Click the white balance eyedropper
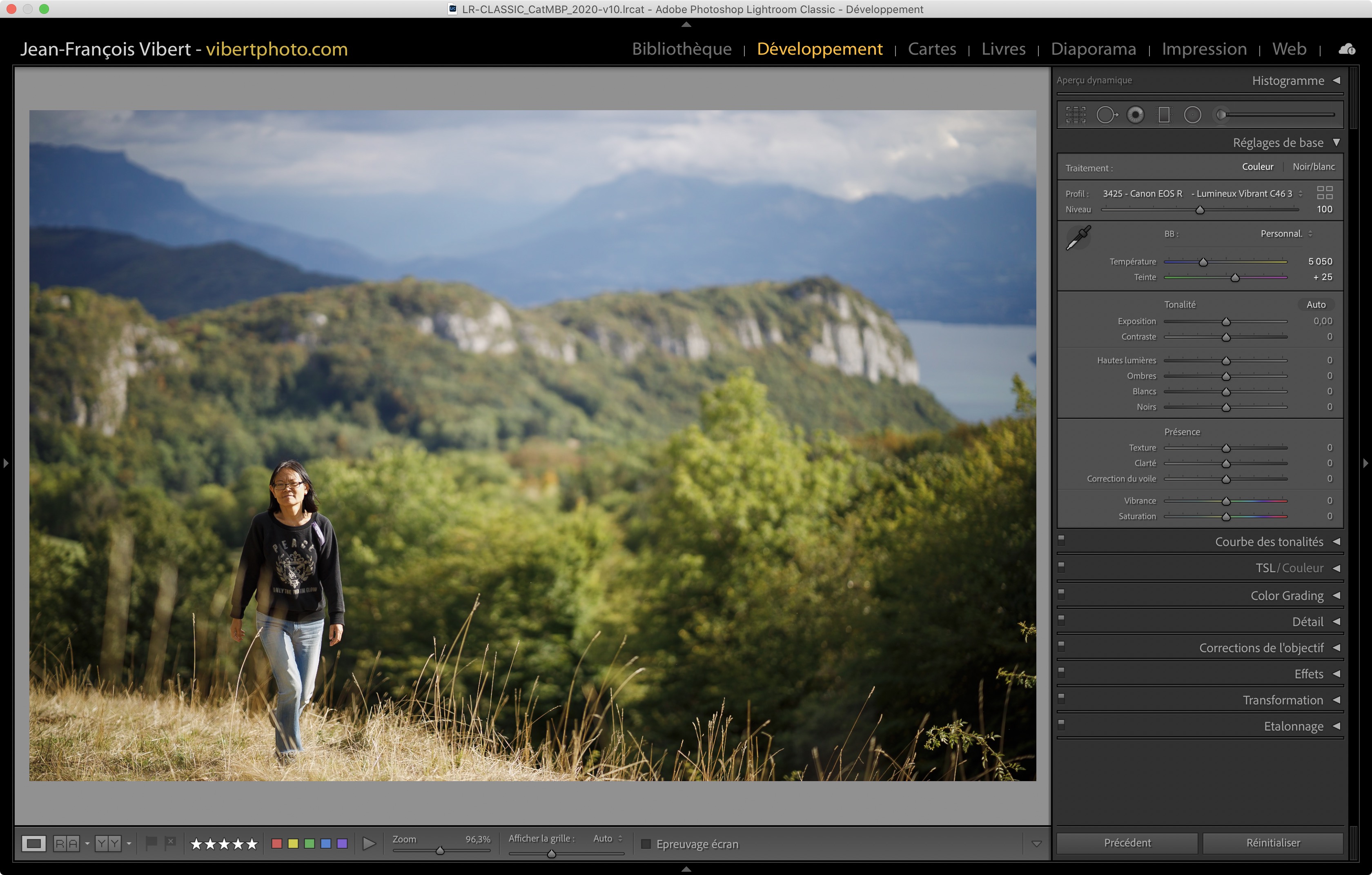 [x=1078, y=238]
